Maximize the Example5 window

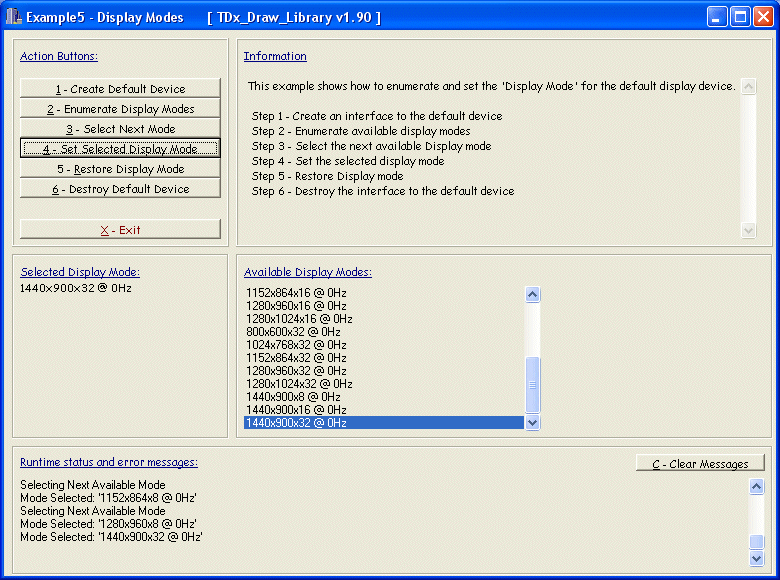[740, 17]
